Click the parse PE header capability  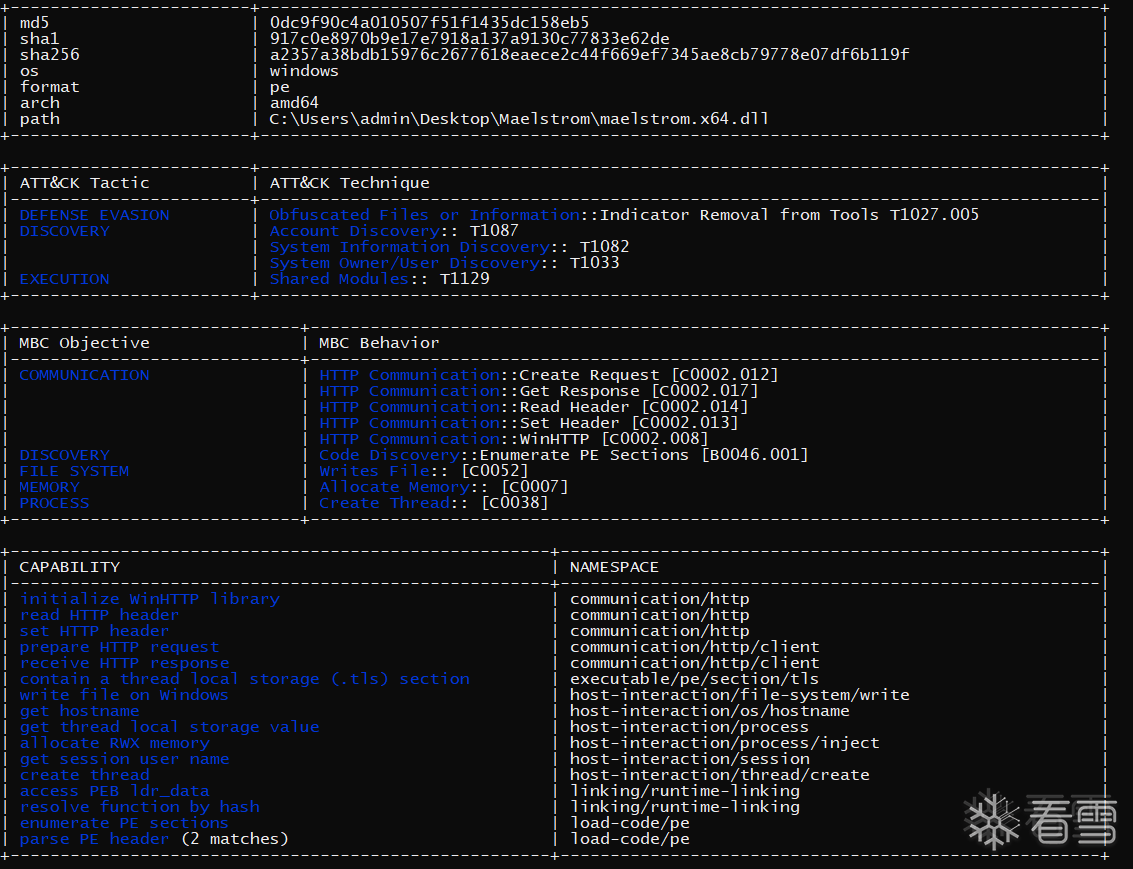coord(94,839)
